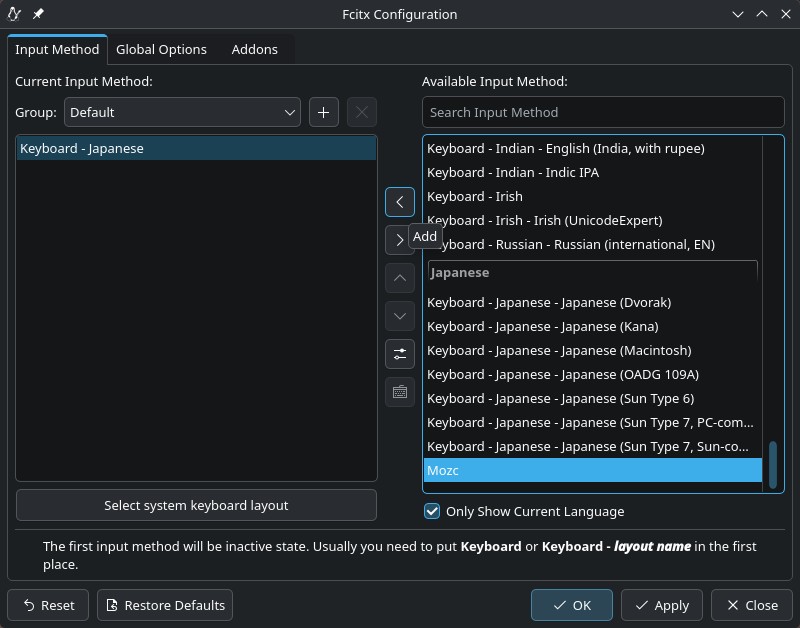Click the move down arrow button
Screen dimensions: 800x628
tap(400, 316)
